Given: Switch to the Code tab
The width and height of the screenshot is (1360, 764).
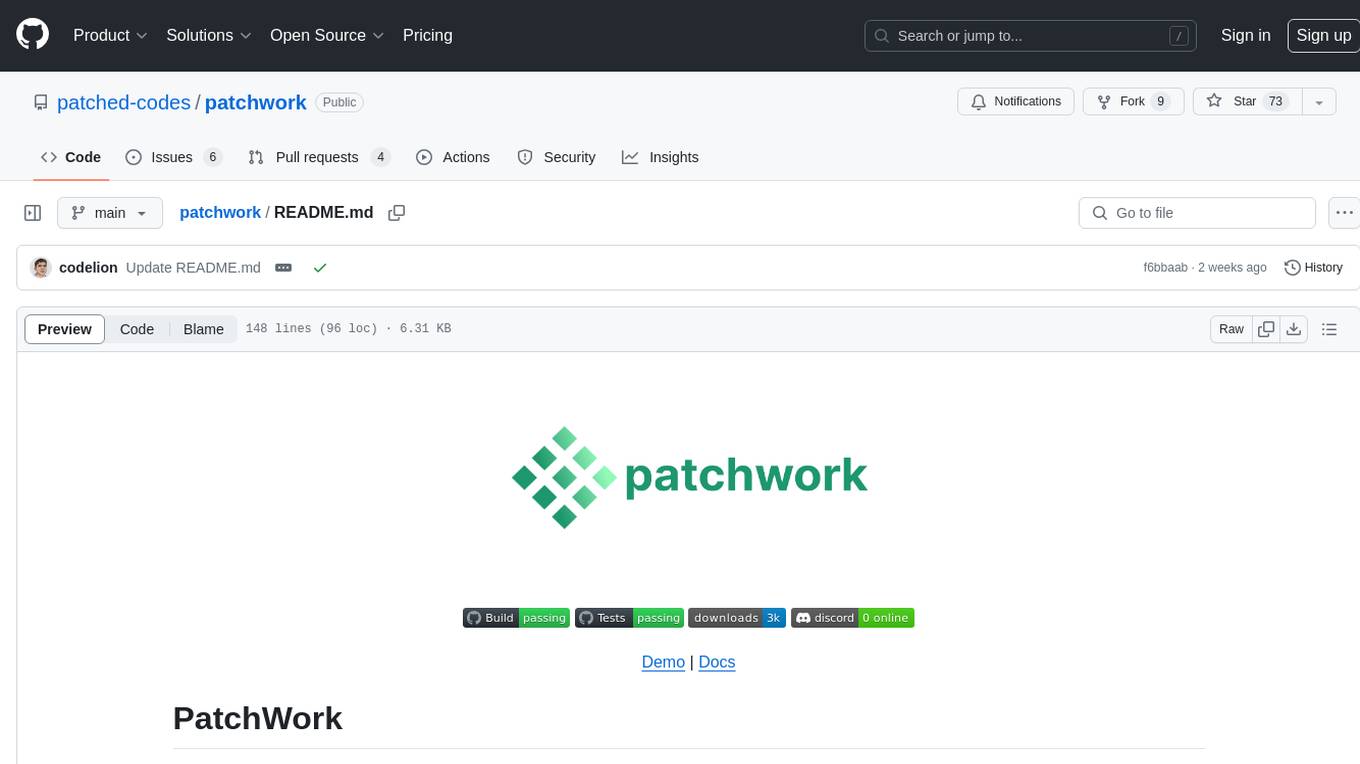Looking at the screenshot, I should [x=71, y=157].
